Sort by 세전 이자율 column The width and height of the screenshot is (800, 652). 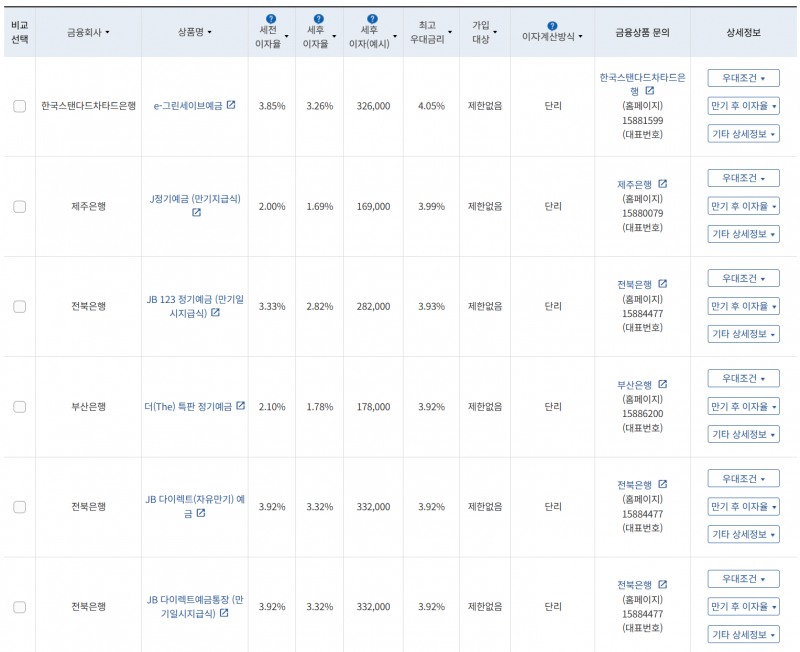pyautogui.click(x=271, y=37)
